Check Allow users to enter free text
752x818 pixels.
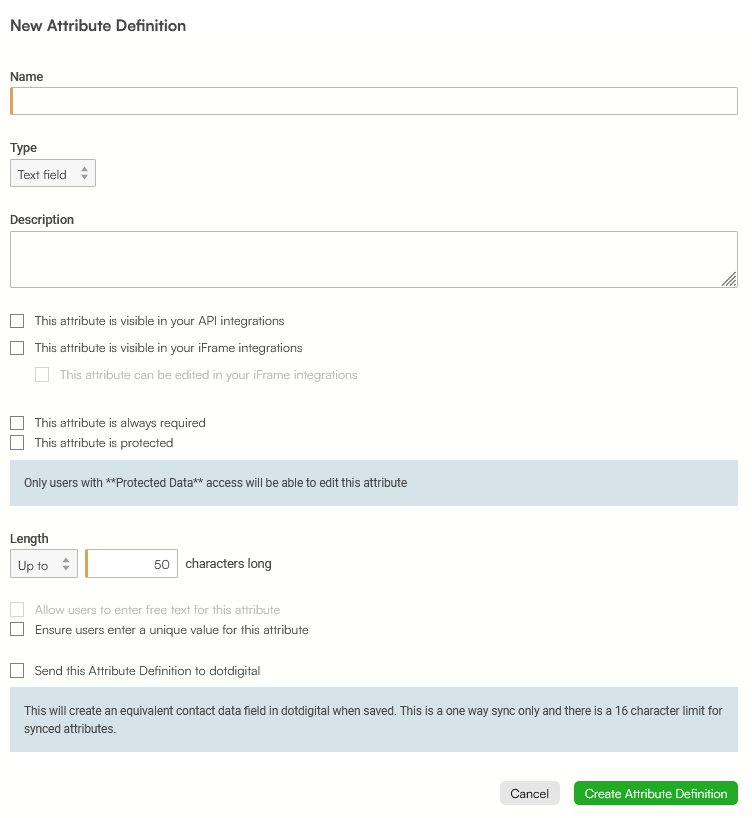click(x=17, y=609)
